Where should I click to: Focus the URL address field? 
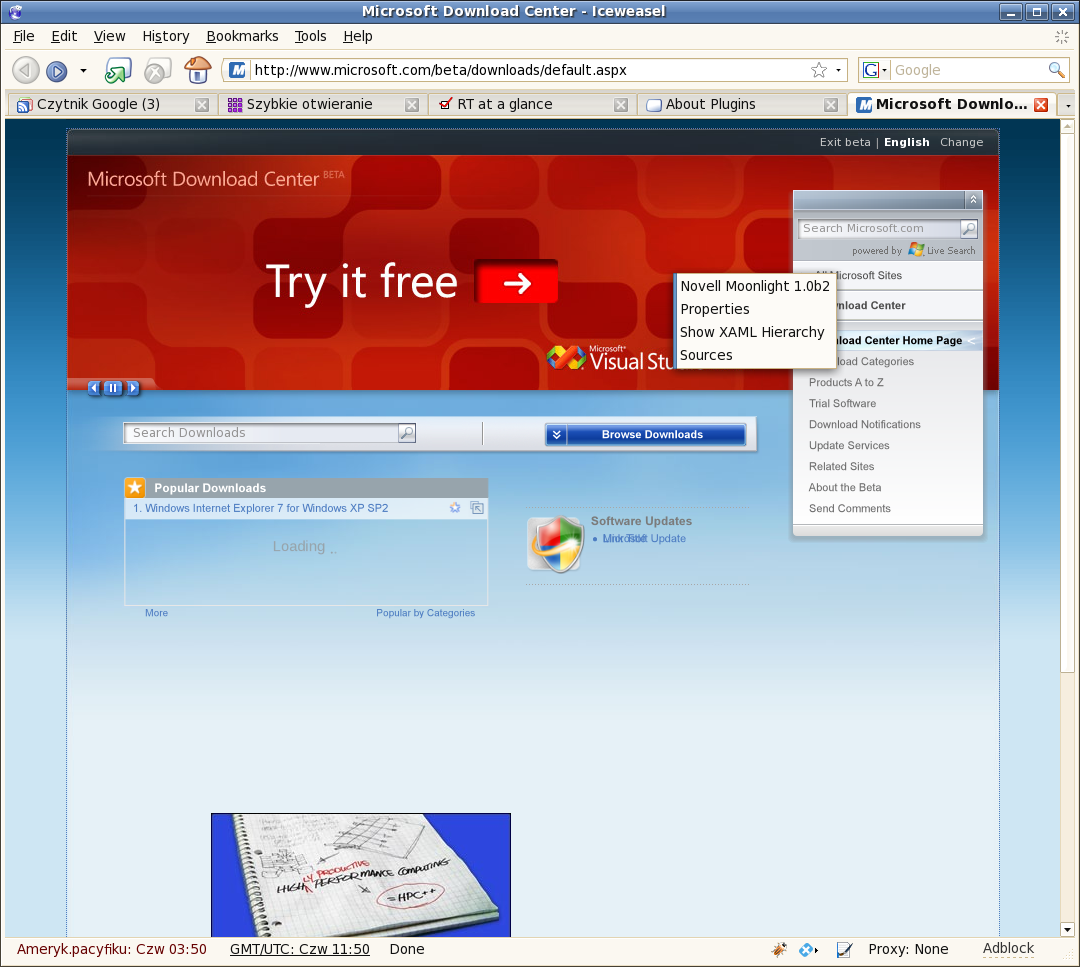click(x=528, y=70)
